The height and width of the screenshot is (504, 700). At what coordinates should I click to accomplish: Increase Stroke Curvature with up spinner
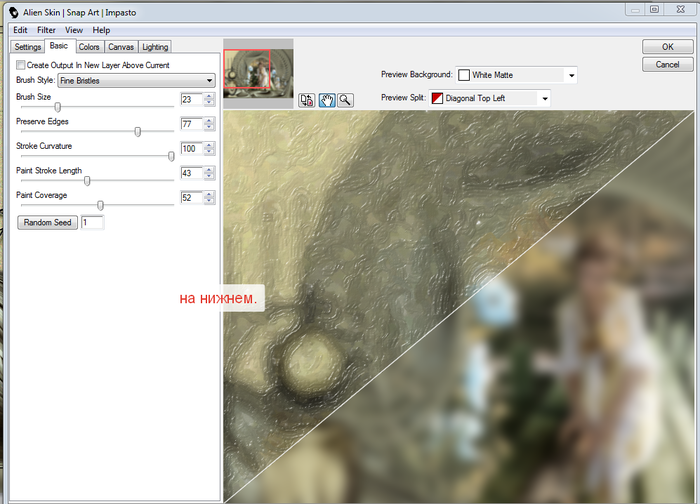coord(209,145)
